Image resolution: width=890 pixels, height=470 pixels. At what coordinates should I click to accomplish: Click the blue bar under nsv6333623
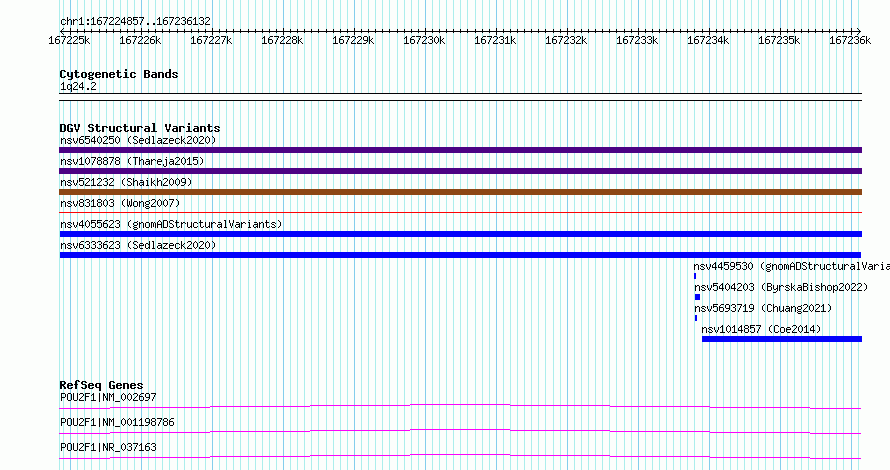click(x=460, y=255)
